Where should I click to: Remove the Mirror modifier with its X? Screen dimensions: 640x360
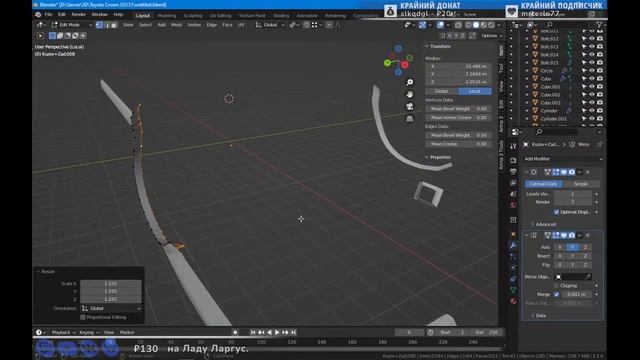(x=588, y=236)
